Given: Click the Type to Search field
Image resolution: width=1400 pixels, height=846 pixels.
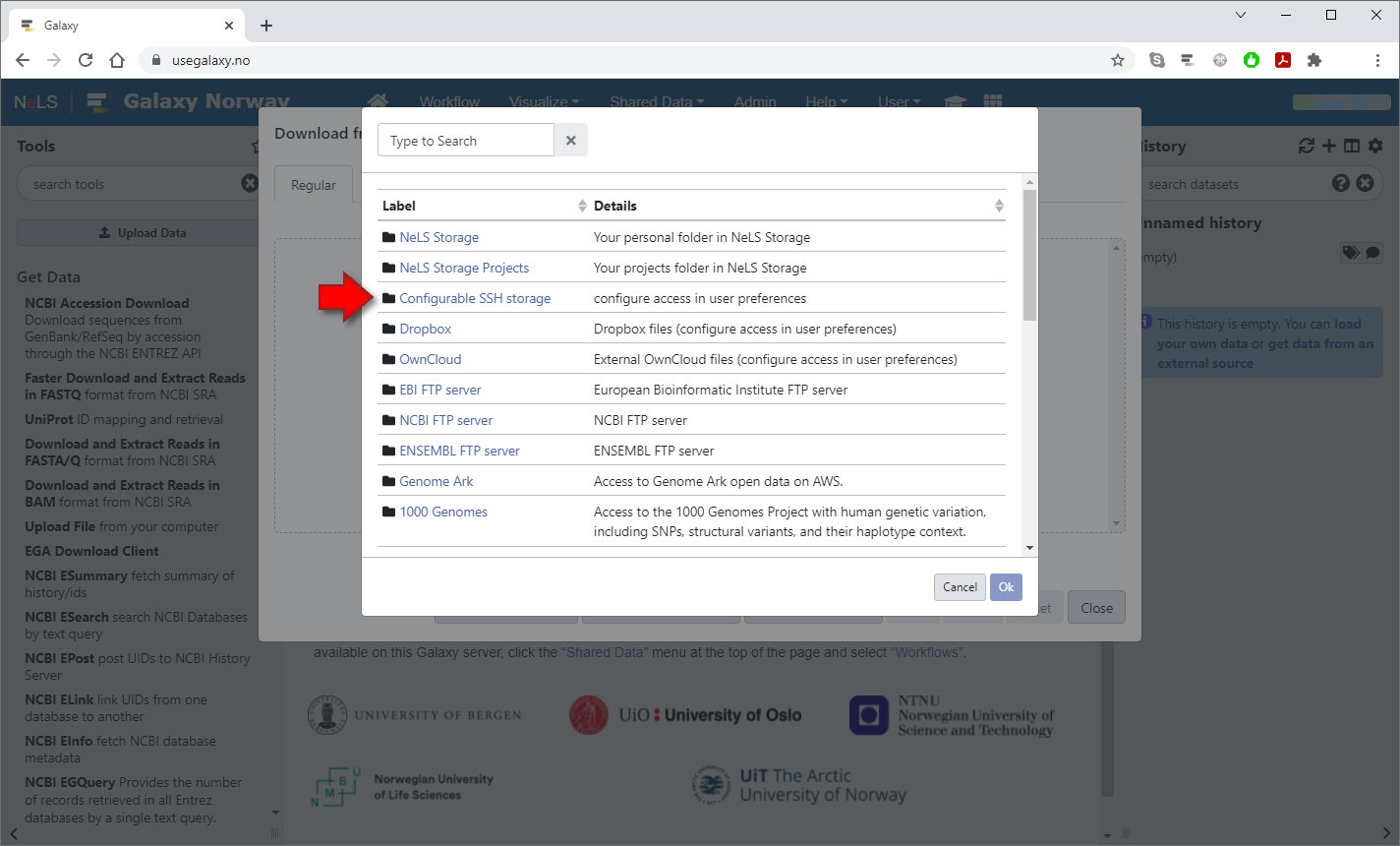Looking at the screenshot, I should [x=466, y=141].
